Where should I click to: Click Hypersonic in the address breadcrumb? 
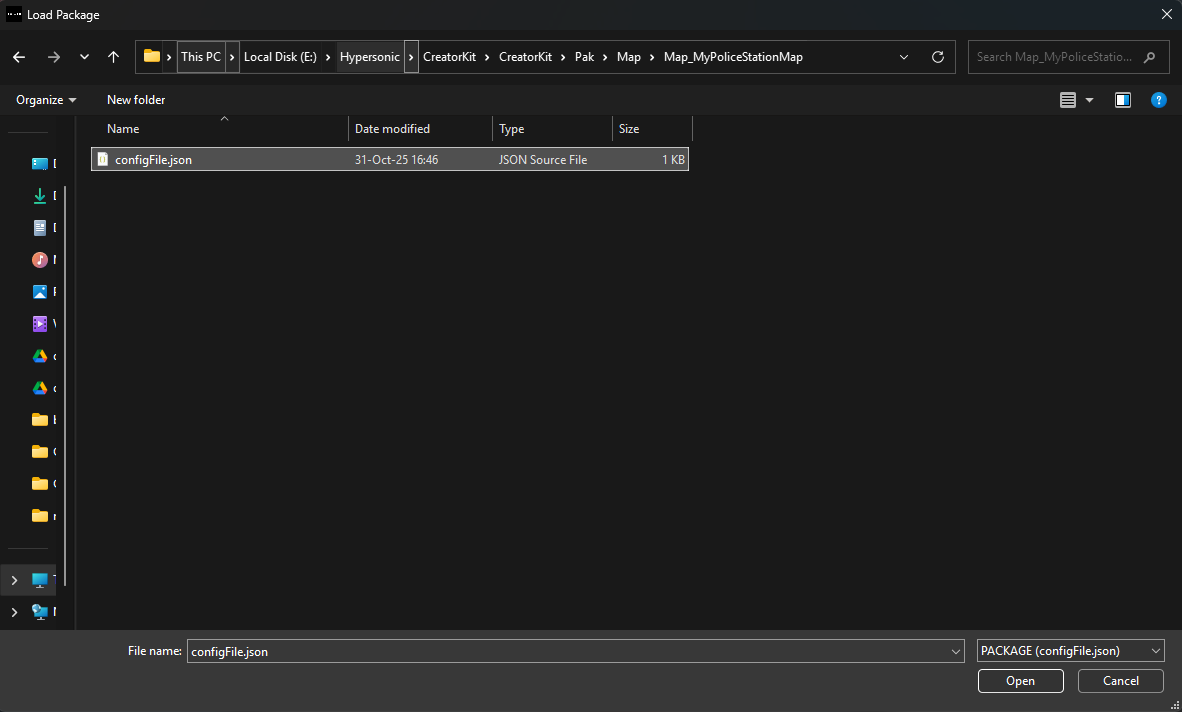369,57
